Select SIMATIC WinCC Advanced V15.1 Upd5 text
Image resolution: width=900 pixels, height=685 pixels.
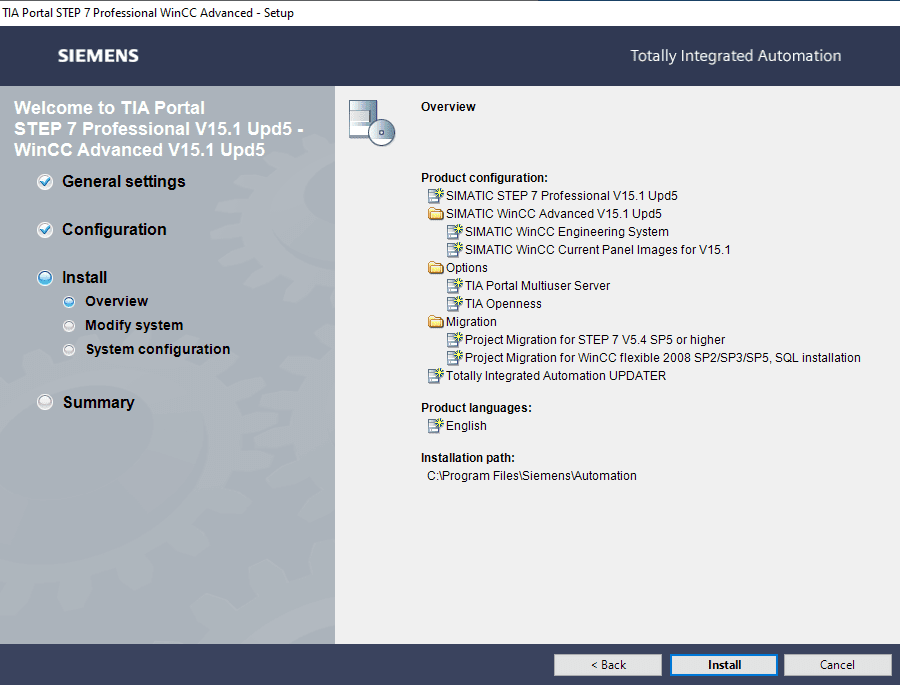[x=553, y=214]
